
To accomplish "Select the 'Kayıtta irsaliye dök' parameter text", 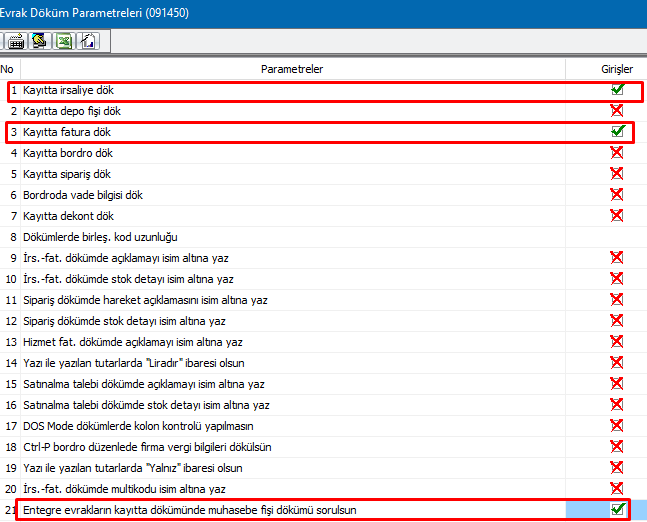I will pyautogui.click(x=68, y=90).
